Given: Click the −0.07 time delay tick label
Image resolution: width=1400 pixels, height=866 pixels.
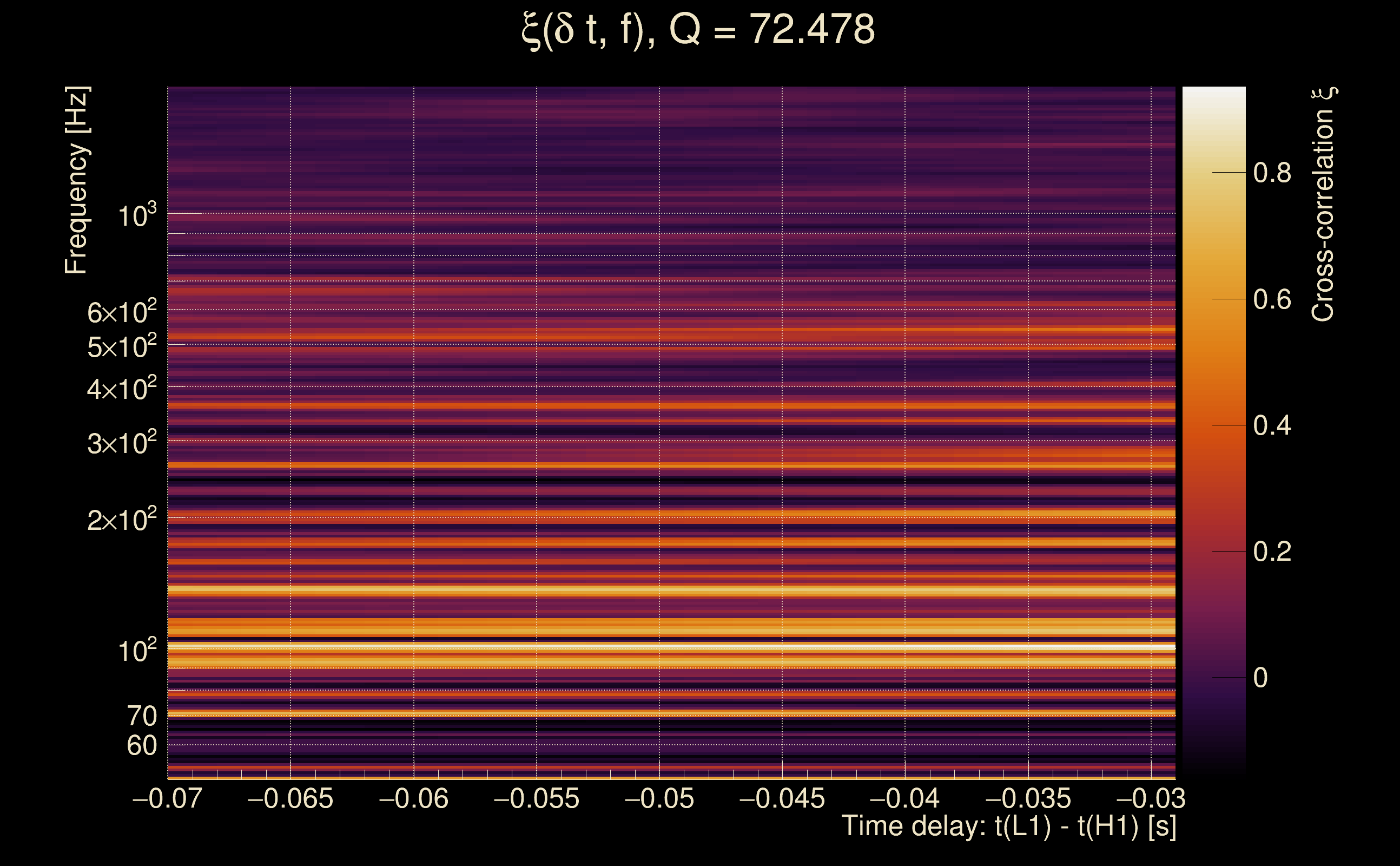Looking at the screenshot, I should click(x=167, y=798).
